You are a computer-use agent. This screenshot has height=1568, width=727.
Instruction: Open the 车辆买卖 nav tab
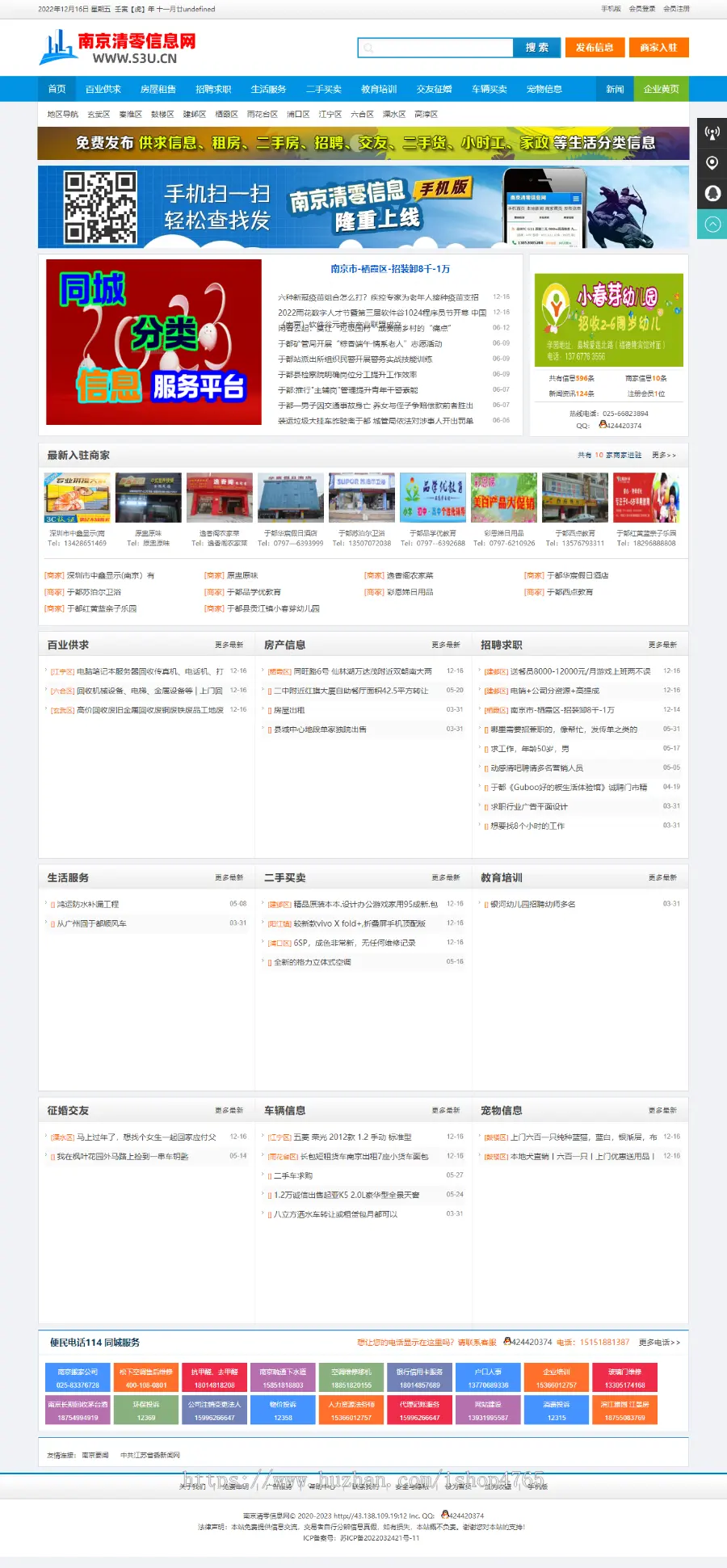click(x=490, y=89)
